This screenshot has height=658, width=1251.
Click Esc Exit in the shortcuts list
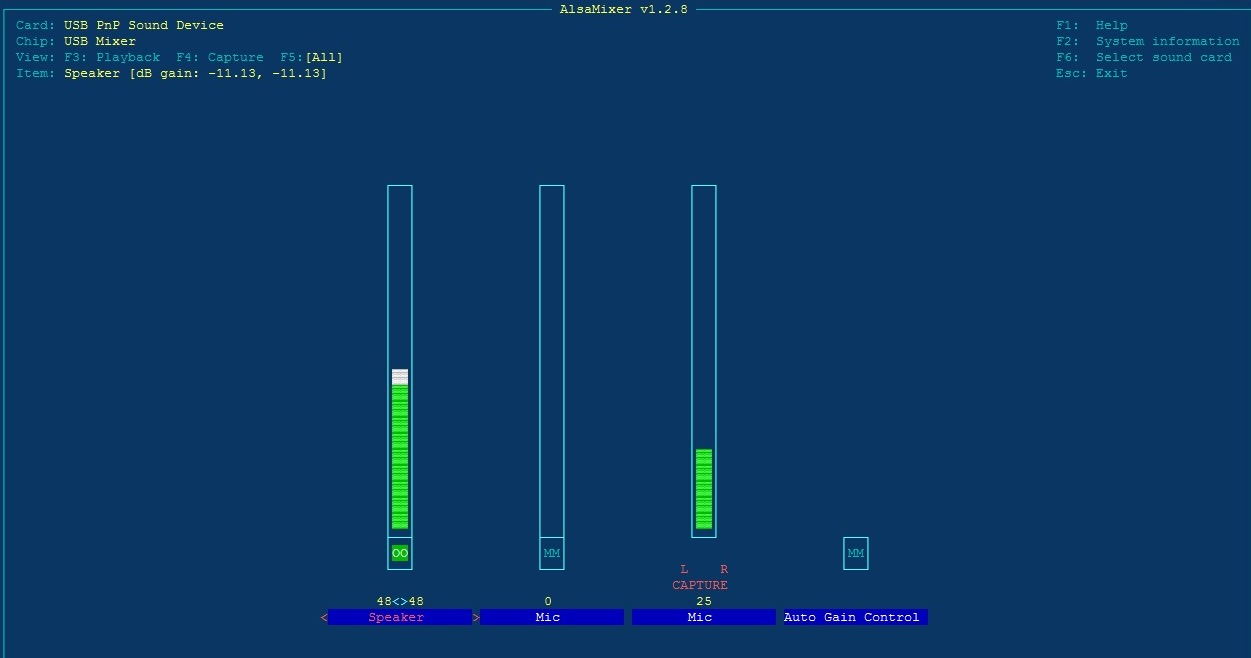pyautogui.click(x=1092, y=73)
